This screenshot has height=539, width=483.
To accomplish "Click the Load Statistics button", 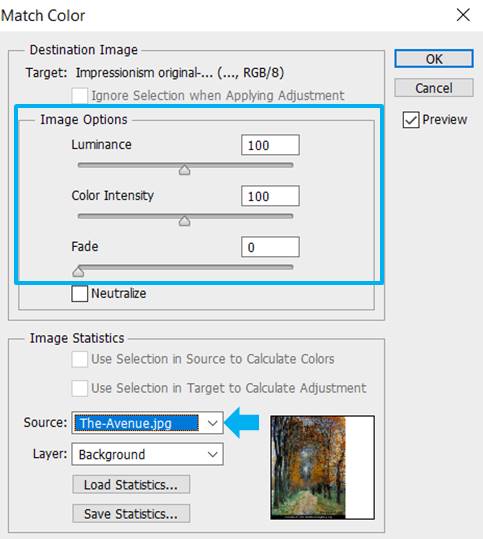I will click(x=131, y=484).
